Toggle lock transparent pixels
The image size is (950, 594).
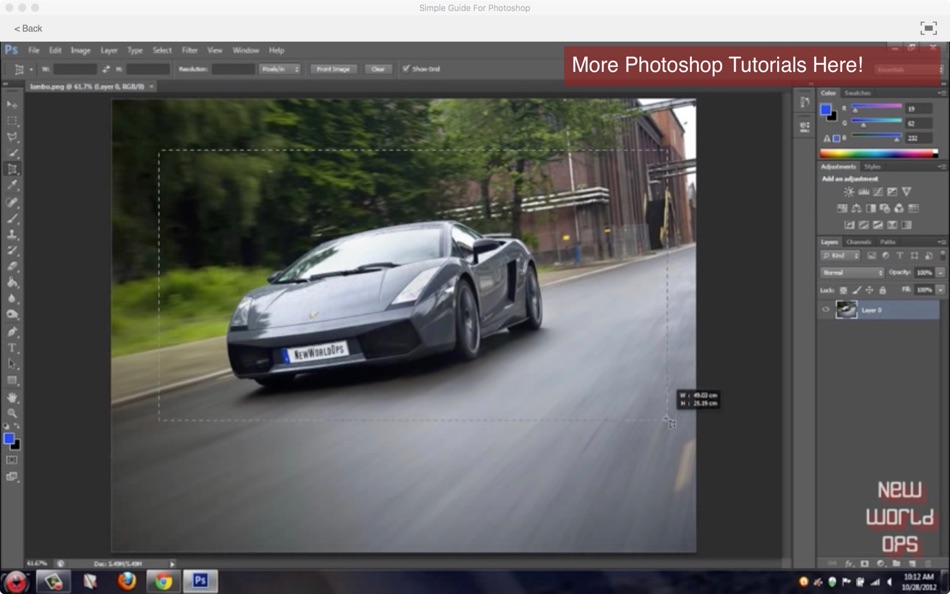pos(843,290)
